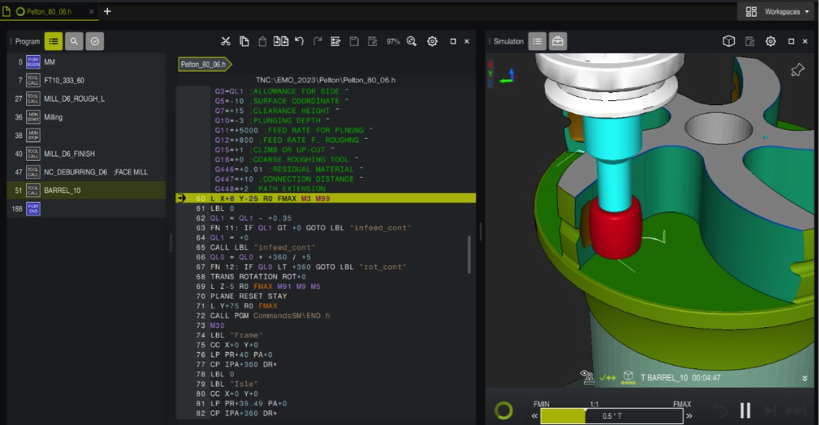The height and width of the screenshot is (425, 819).
Task: Add a new tab with plus
Action: (x=108, y=11)
